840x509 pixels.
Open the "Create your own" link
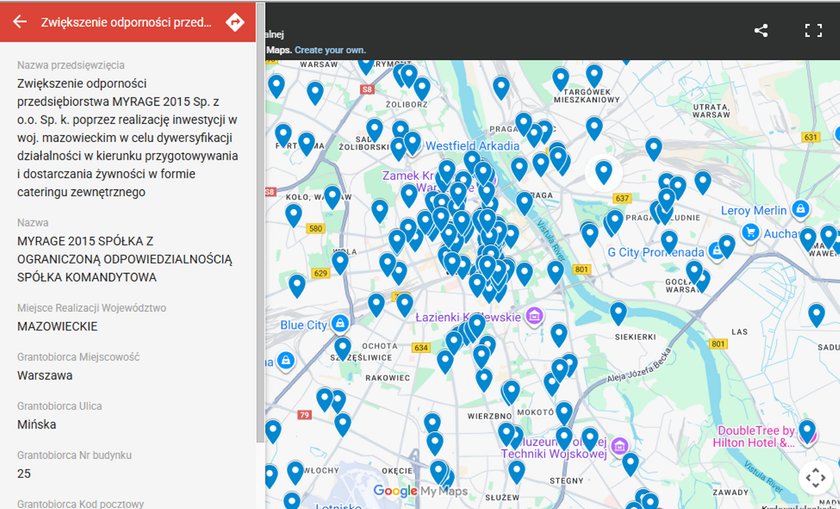(x=330, y=50)
